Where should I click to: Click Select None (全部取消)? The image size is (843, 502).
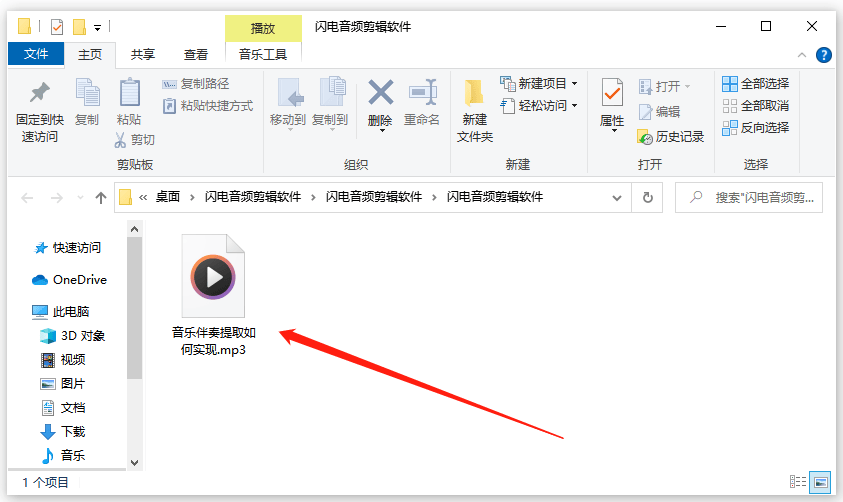(x=755, y=106)
